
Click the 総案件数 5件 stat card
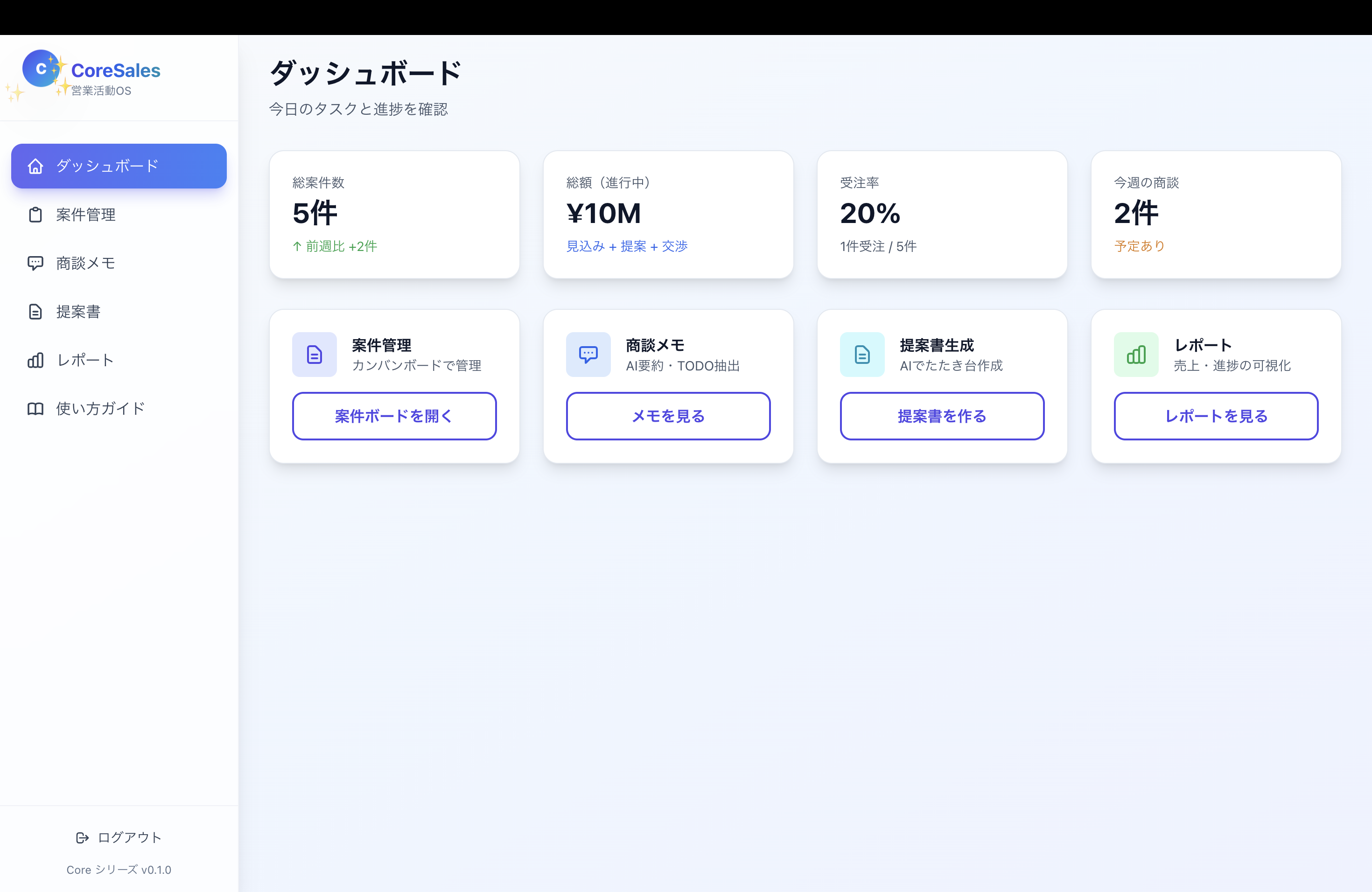(x=394, y=214)
